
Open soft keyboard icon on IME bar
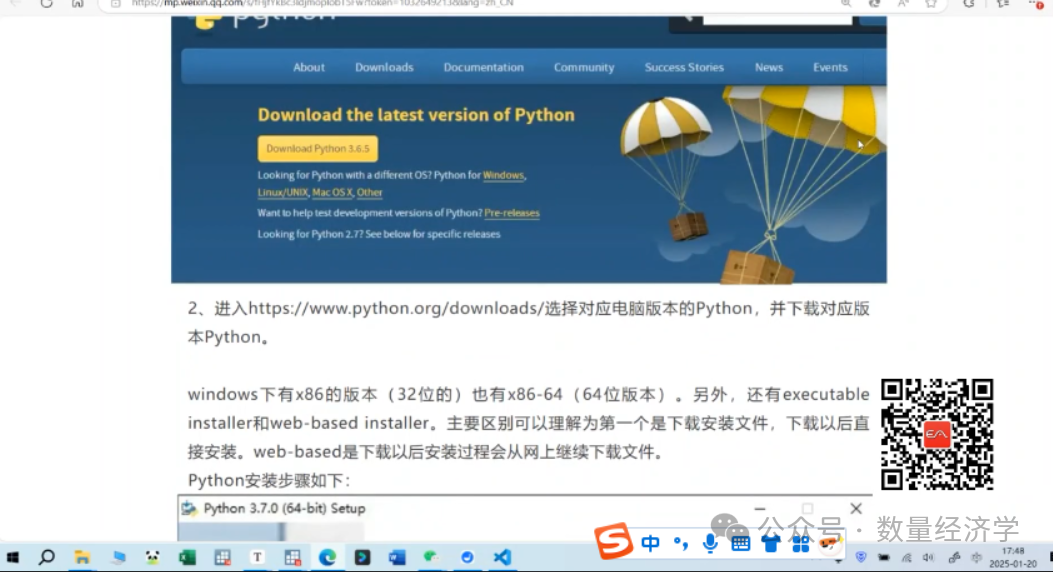coord(740,543)
